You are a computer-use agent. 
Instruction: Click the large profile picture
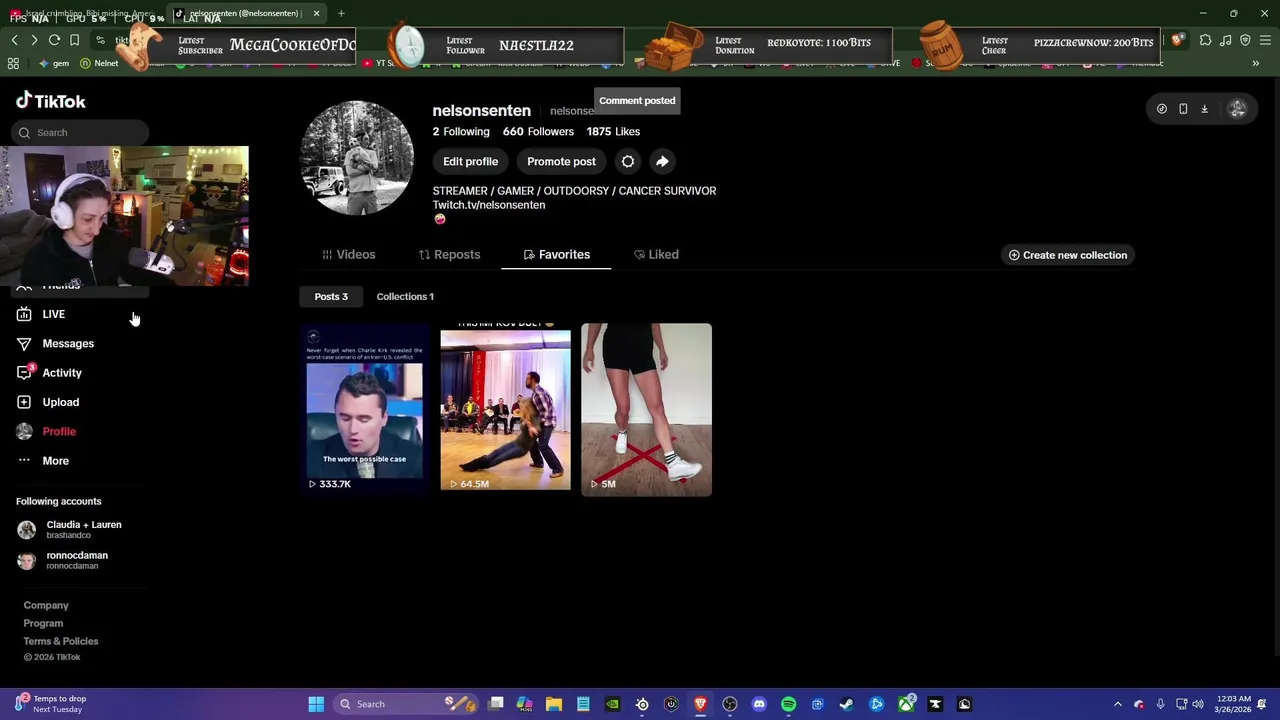pyautogui.click(x=357, y=158)
